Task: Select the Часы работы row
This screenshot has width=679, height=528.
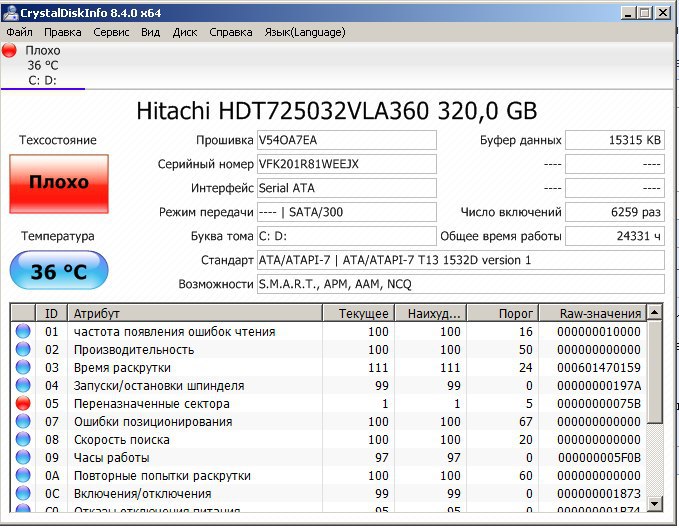Action: click(328, 457)
